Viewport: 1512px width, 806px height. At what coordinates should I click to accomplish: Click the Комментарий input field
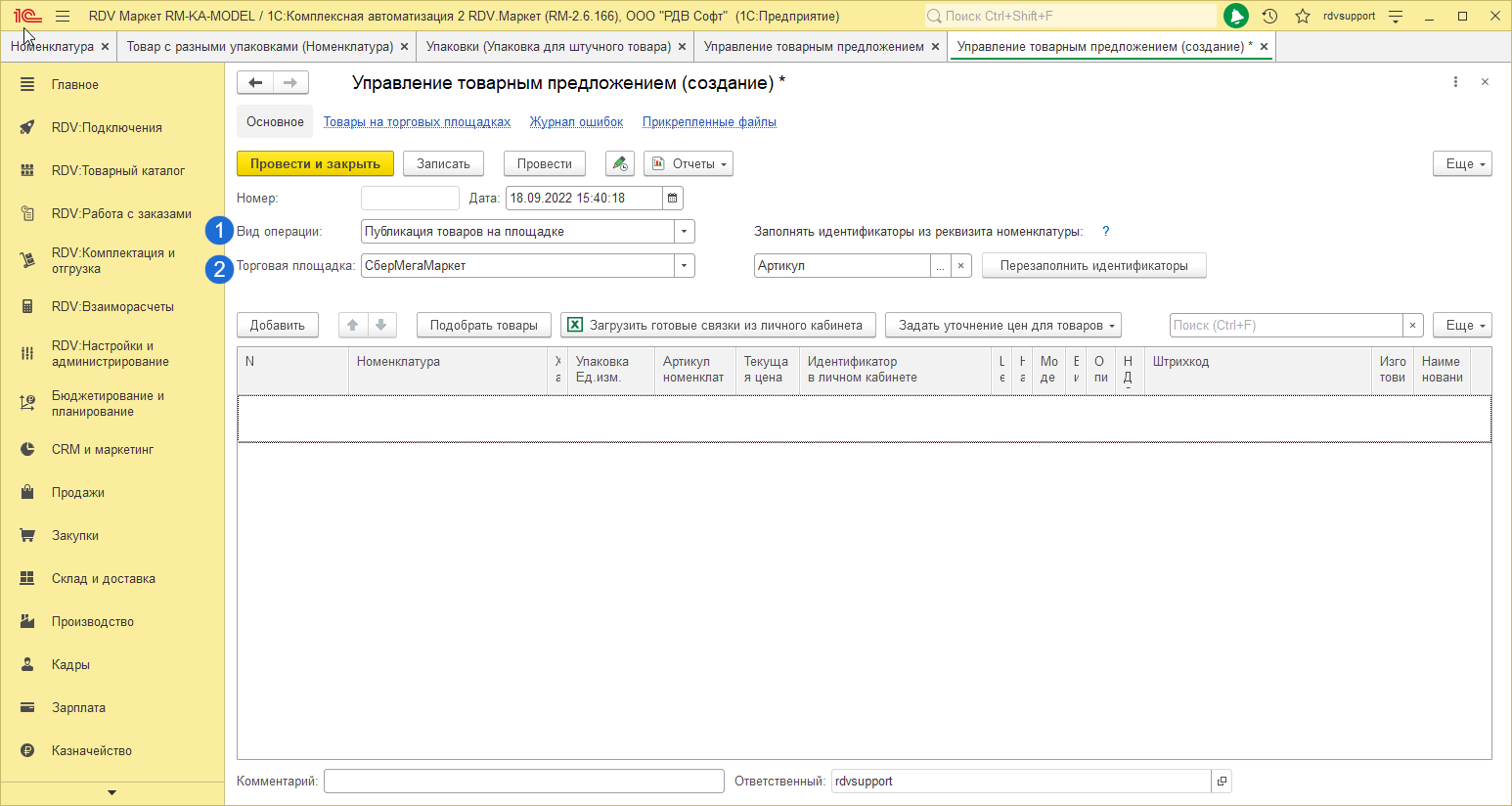524,782
